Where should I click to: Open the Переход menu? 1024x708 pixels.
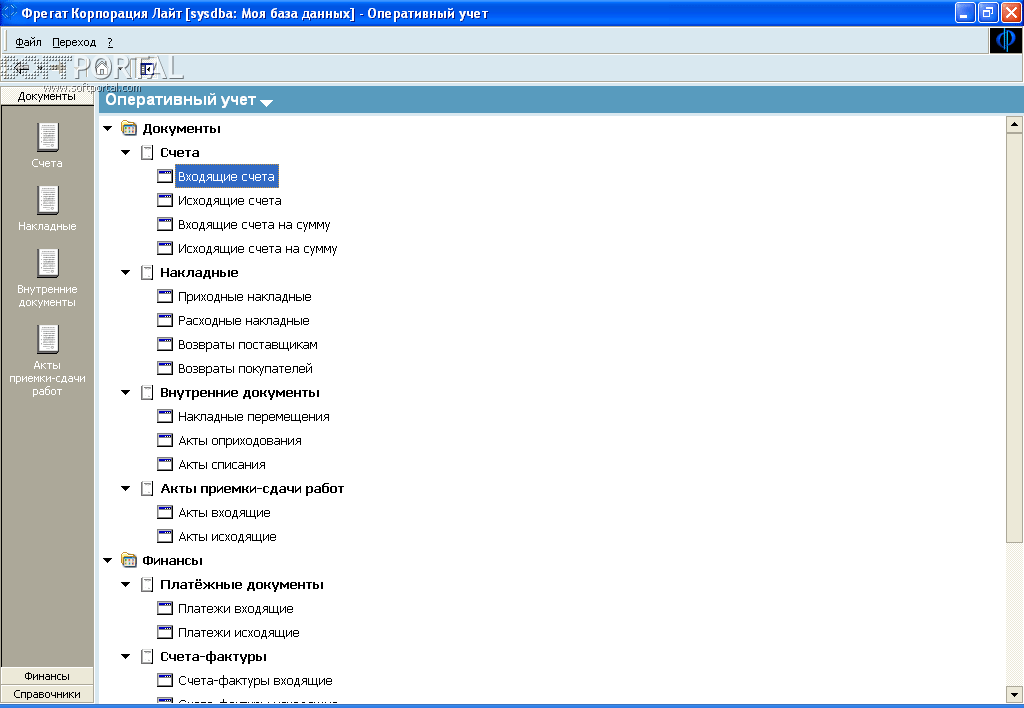(x=74, y=42)
